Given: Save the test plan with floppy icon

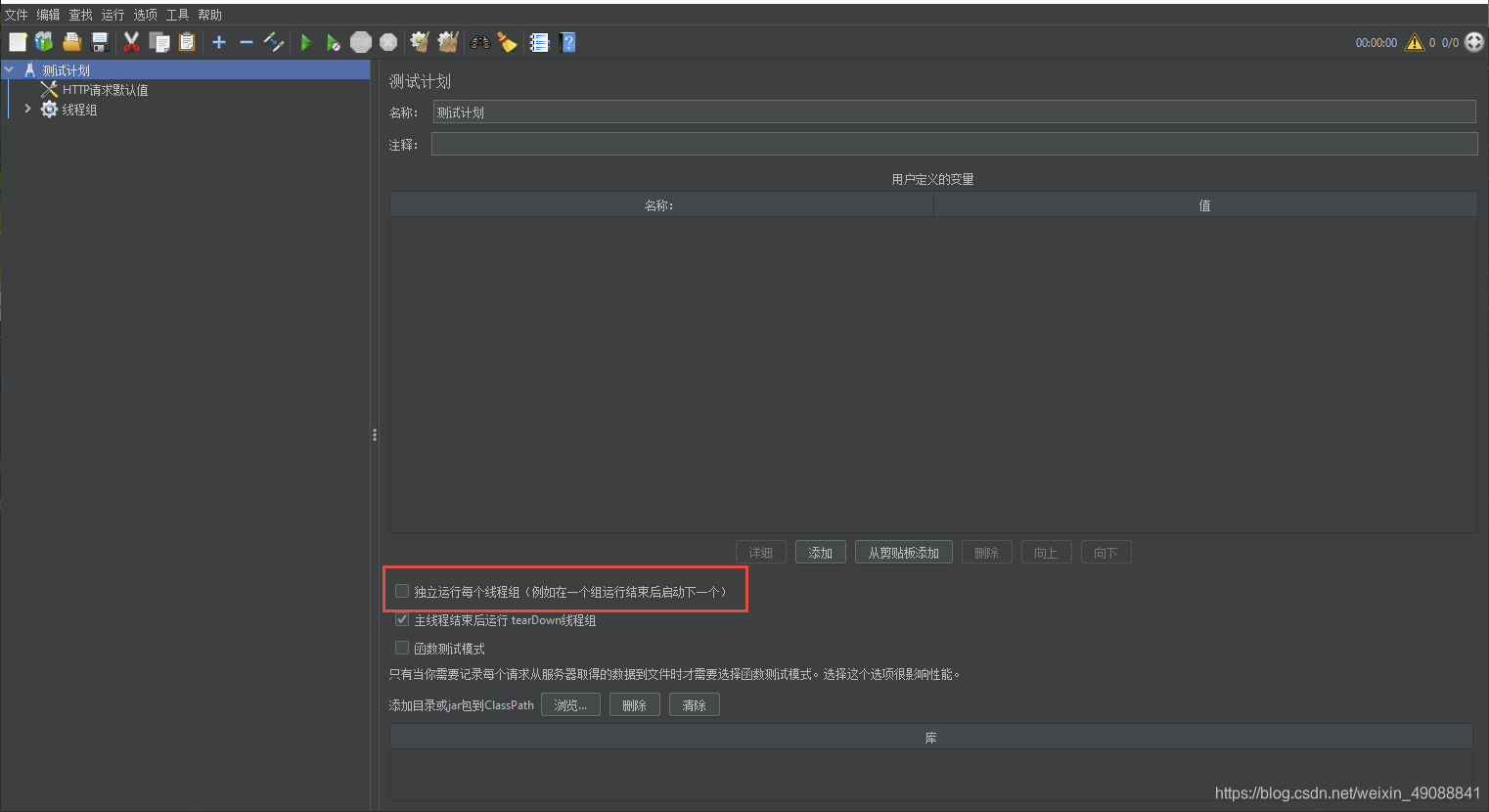Looking at the screenshot, I should pos(99,42).
